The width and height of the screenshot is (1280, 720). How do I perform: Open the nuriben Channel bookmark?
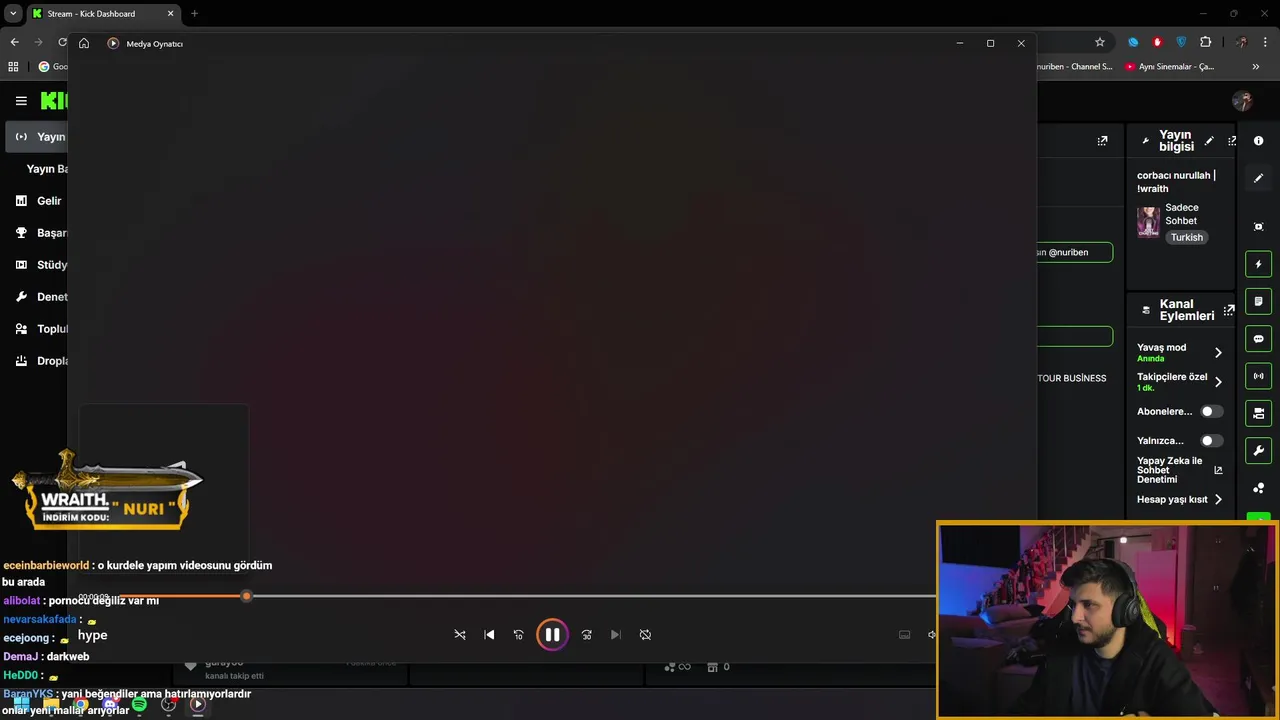click(1075, 67)
